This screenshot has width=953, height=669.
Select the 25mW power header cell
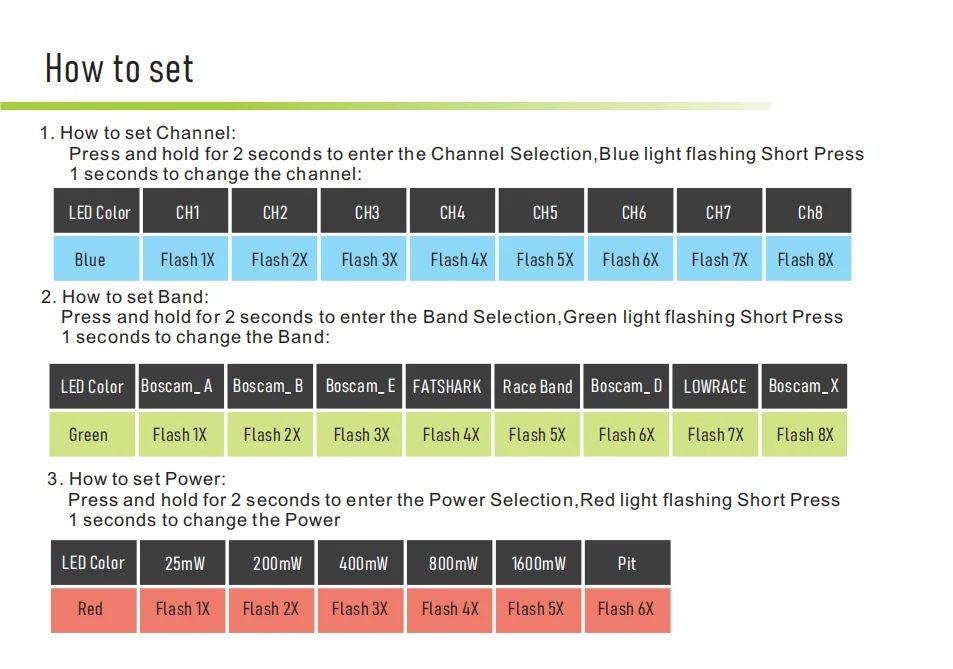pyautogui.click(x=182, y=562)
